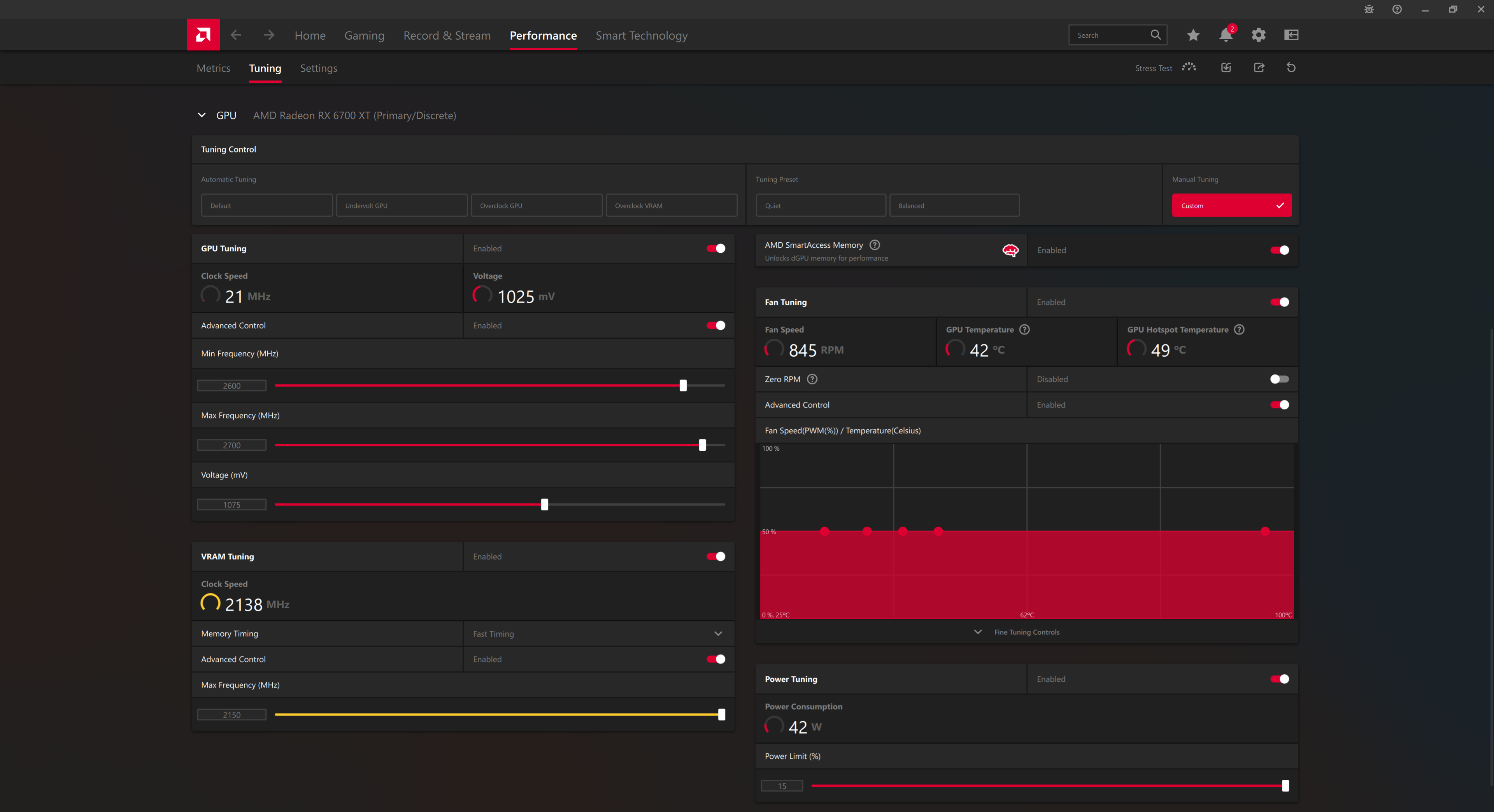Image resolution: width=1494 pixels, height=812 pixels.
Task: Click the AMD logo icon
Action: tap(203, 35)
